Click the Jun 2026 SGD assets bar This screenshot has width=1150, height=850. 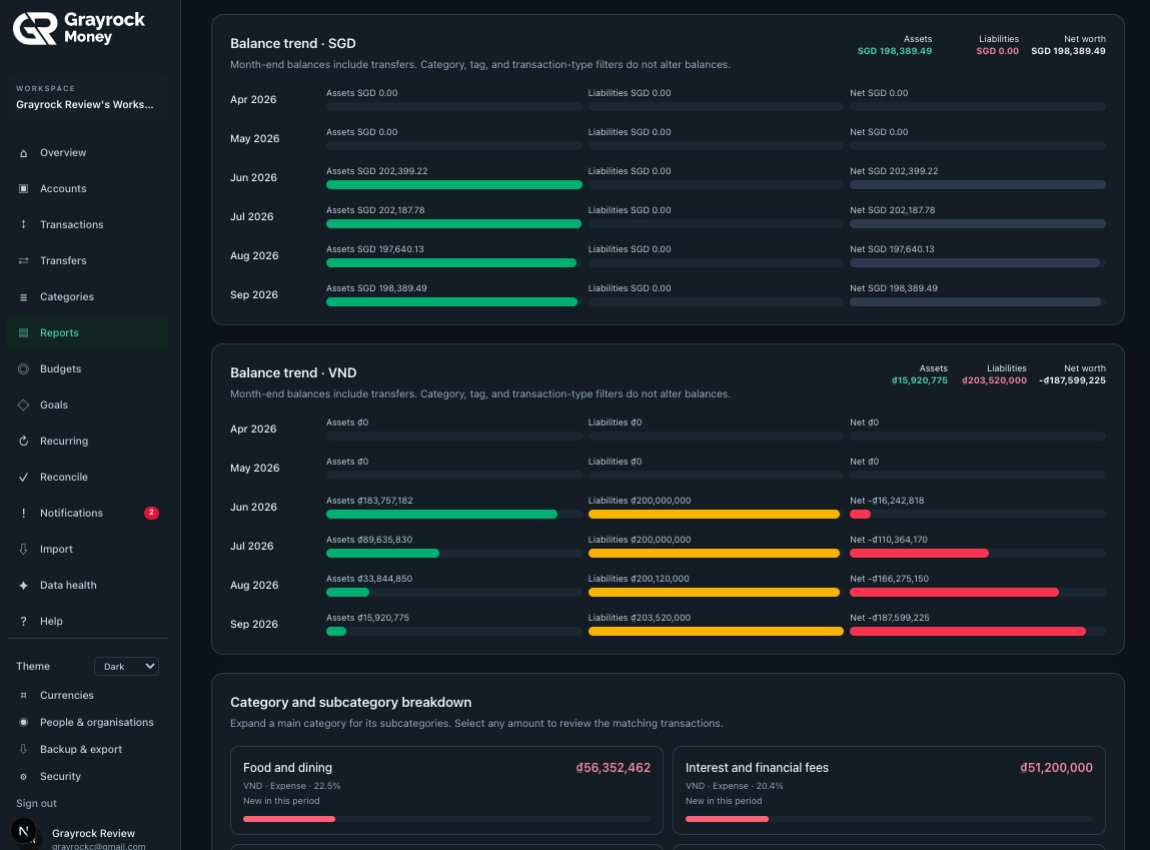point(454,185)
